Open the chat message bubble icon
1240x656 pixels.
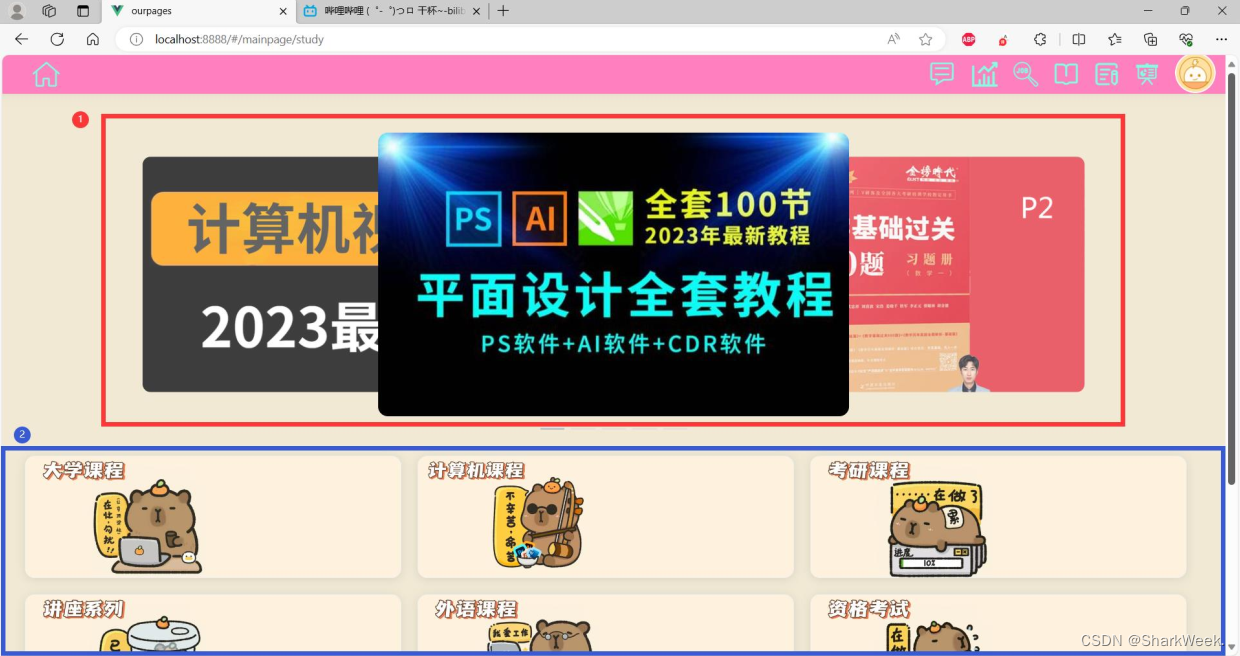click(942, 74)
